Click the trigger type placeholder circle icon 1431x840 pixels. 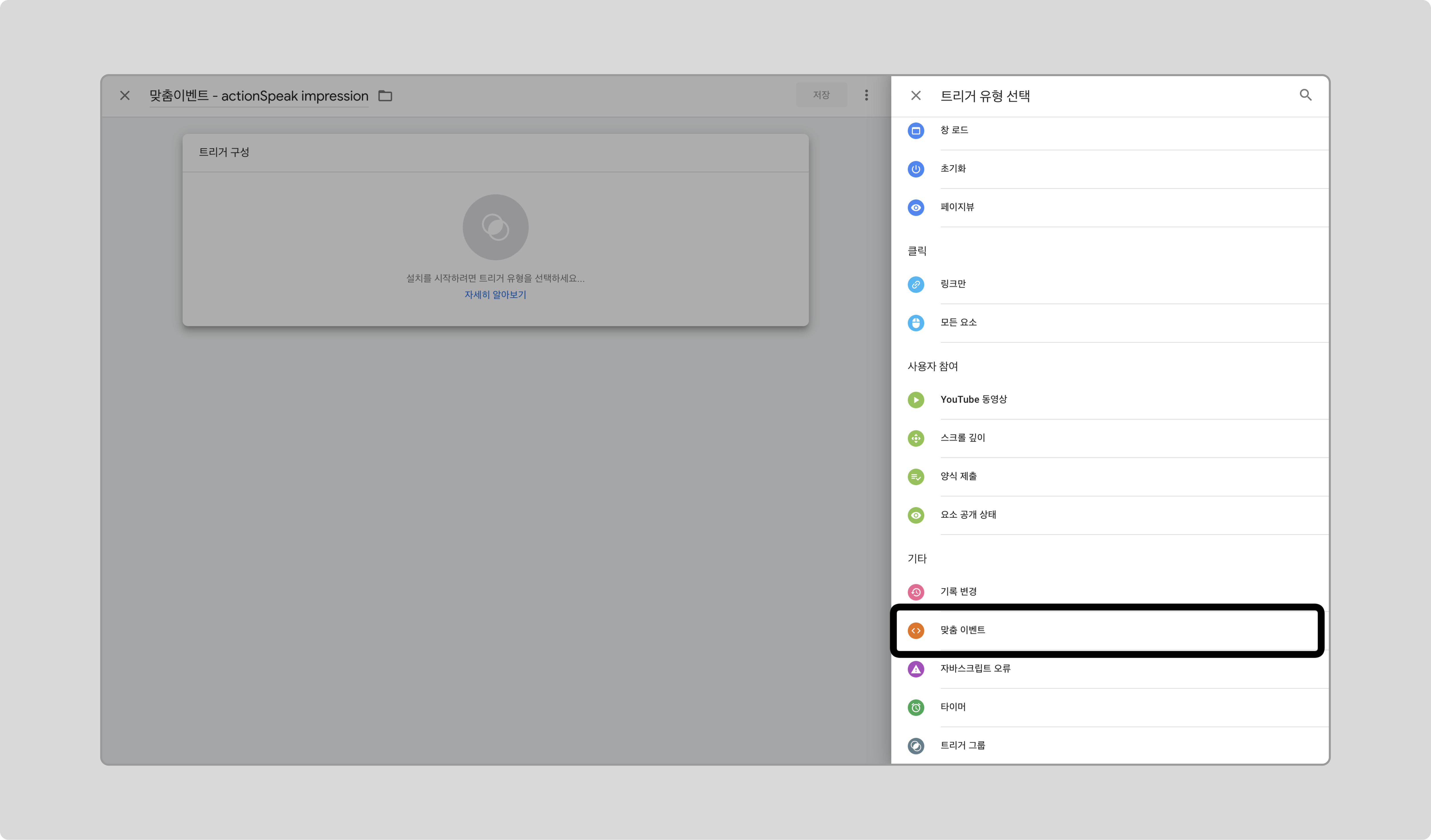495,227
